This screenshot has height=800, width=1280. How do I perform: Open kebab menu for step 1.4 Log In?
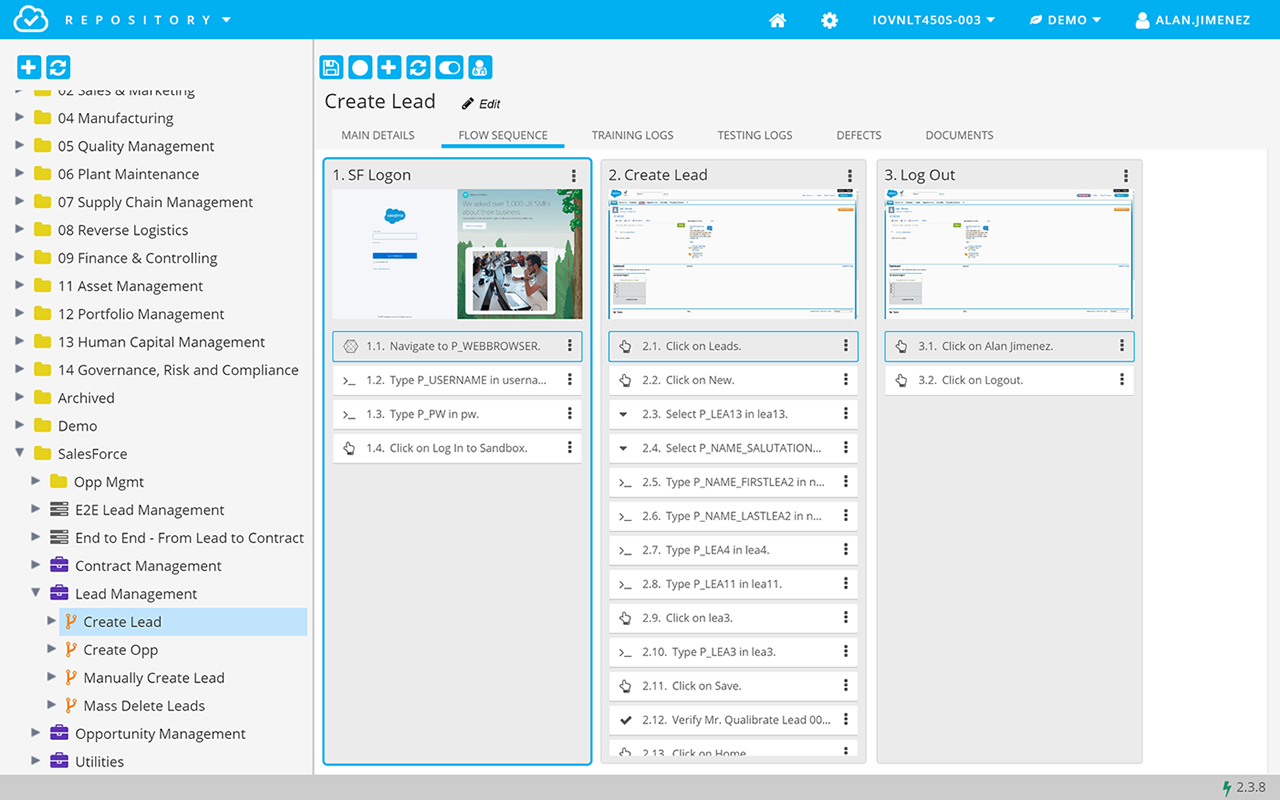pos(570,448)
